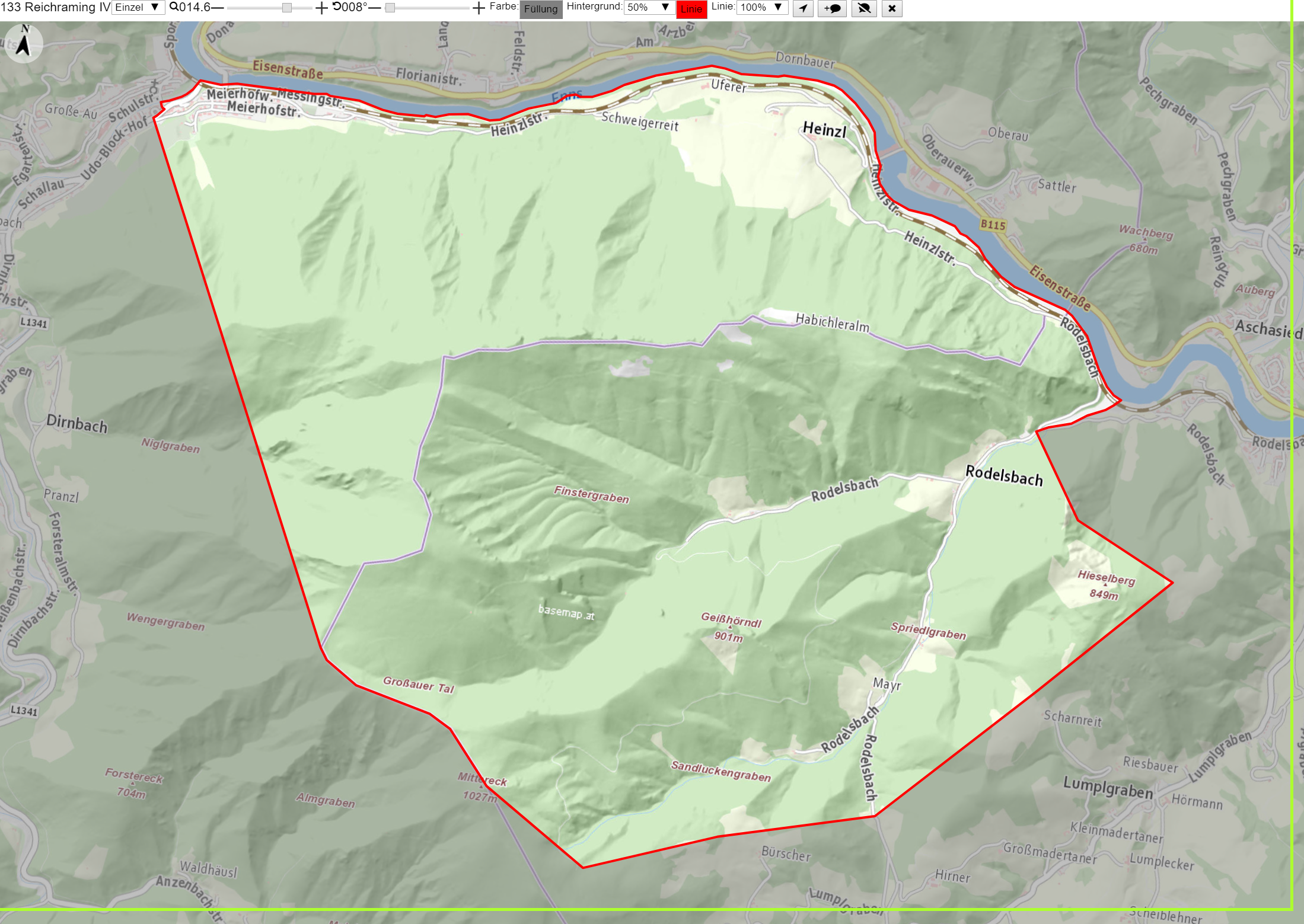The height and width of the screenshot is (924, 1304).
Task: Click the rotation reset arrow icon
Action: [x=337, y=7]
